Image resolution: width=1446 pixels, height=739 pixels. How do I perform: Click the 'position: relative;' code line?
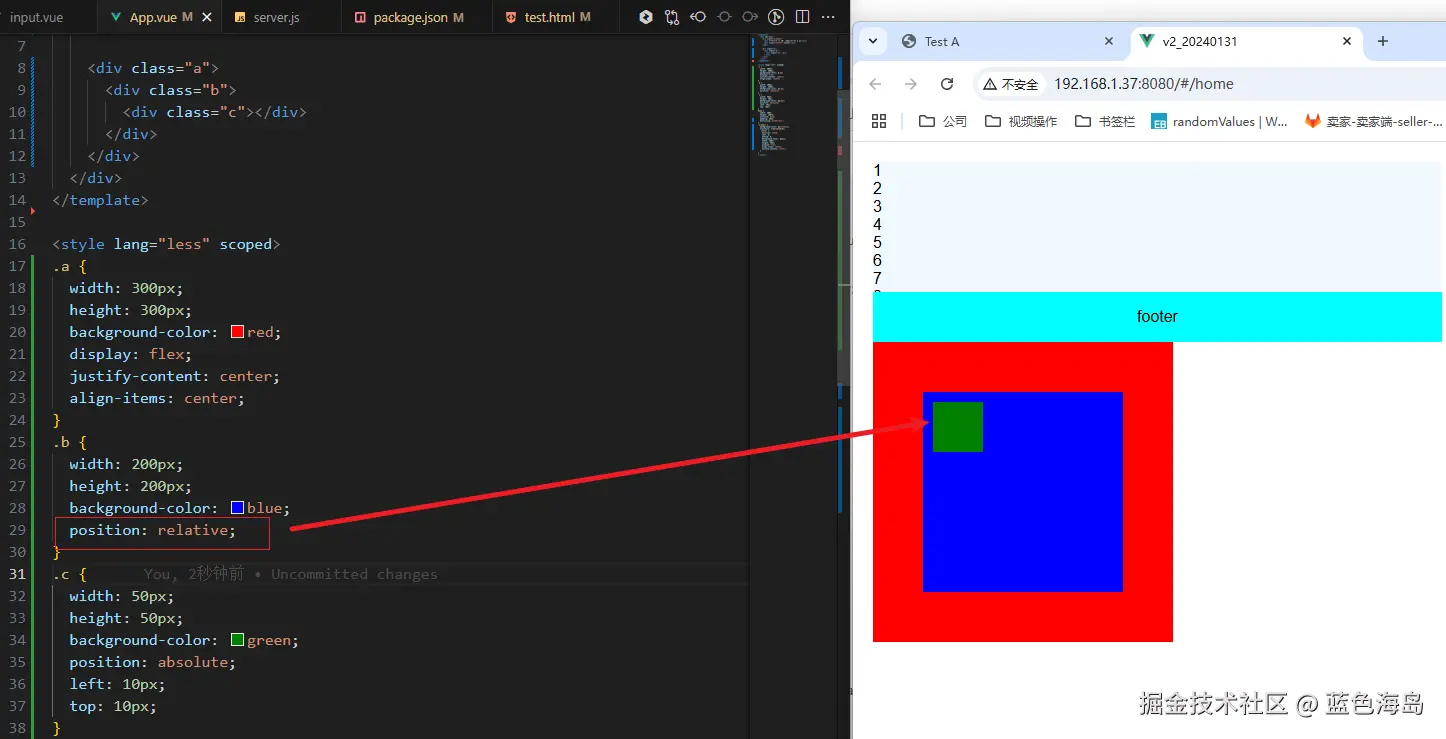point(153,530)
